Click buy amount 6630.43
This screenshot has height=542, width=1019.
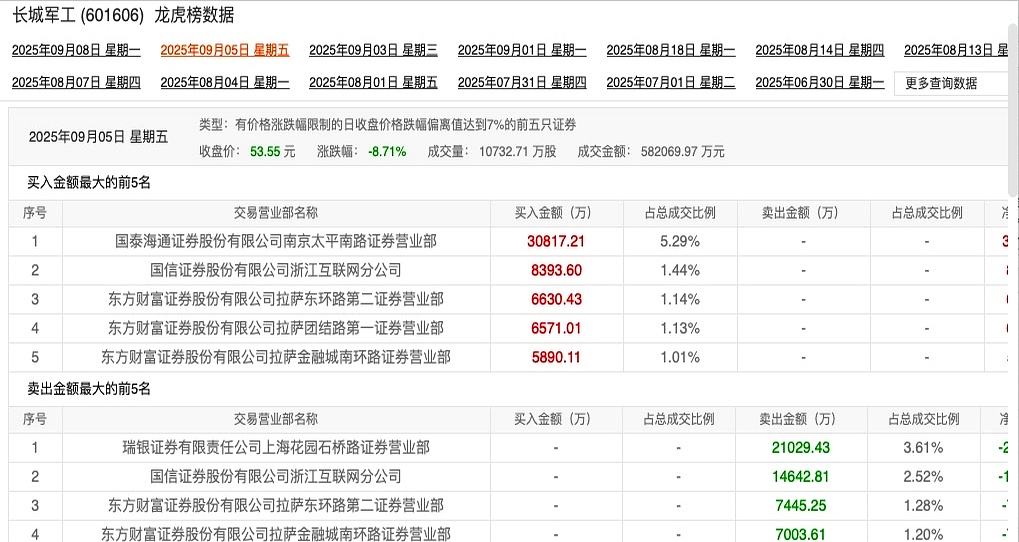click(556, 300)
